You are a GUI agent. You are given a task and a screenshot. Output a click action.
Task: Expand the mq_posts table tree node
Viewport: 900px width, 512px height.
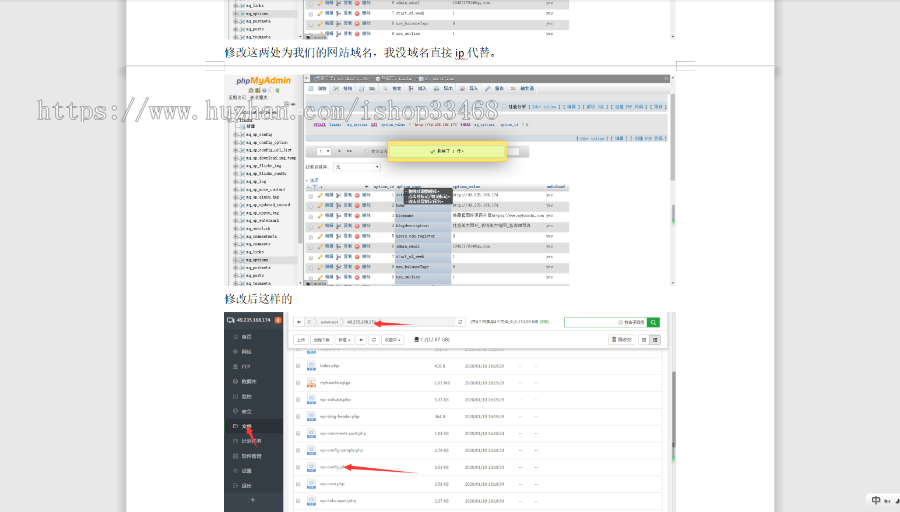235,276
